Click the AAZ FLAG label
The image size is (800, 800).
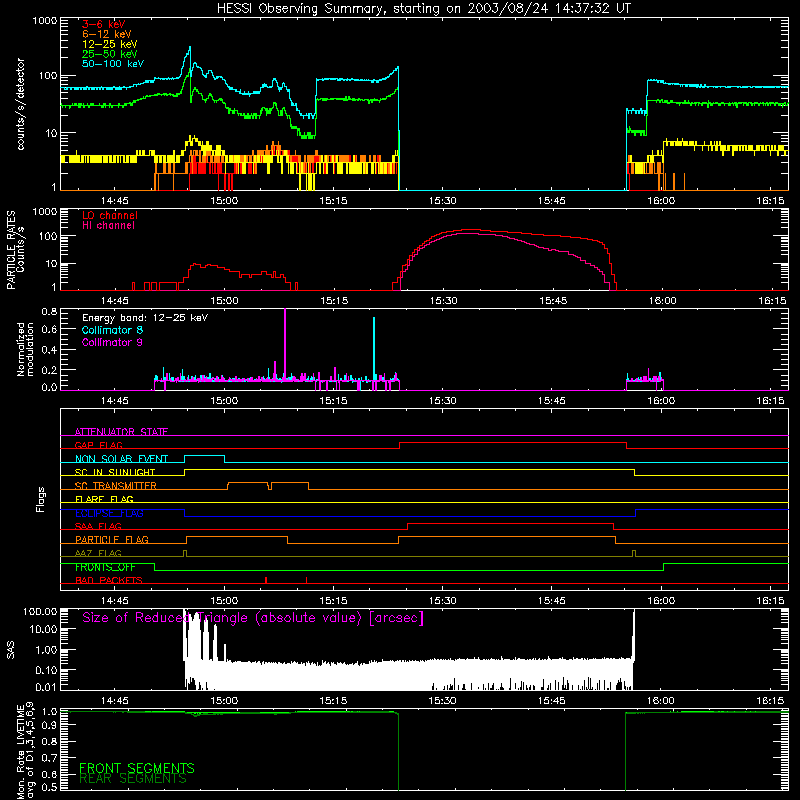(98, 553)
